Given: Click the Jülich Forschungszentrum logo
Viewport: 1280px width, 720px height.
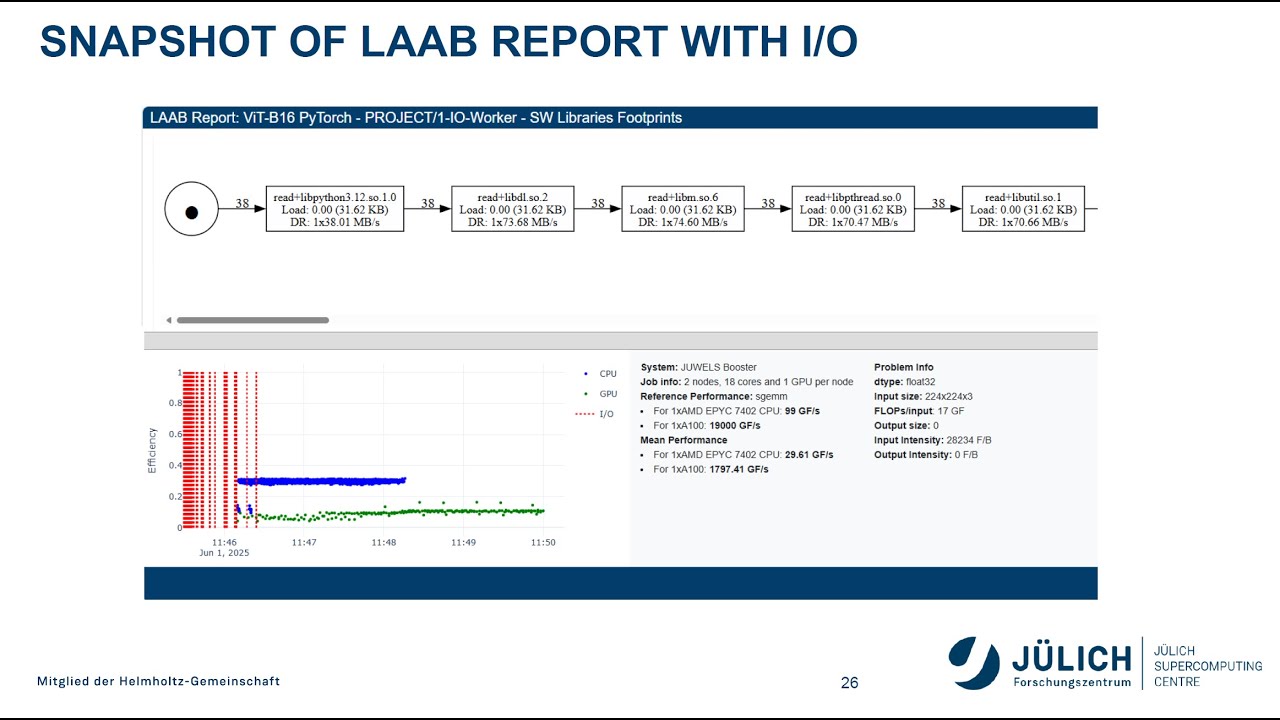Looking at the screenshot, I should pos(1040,663).
